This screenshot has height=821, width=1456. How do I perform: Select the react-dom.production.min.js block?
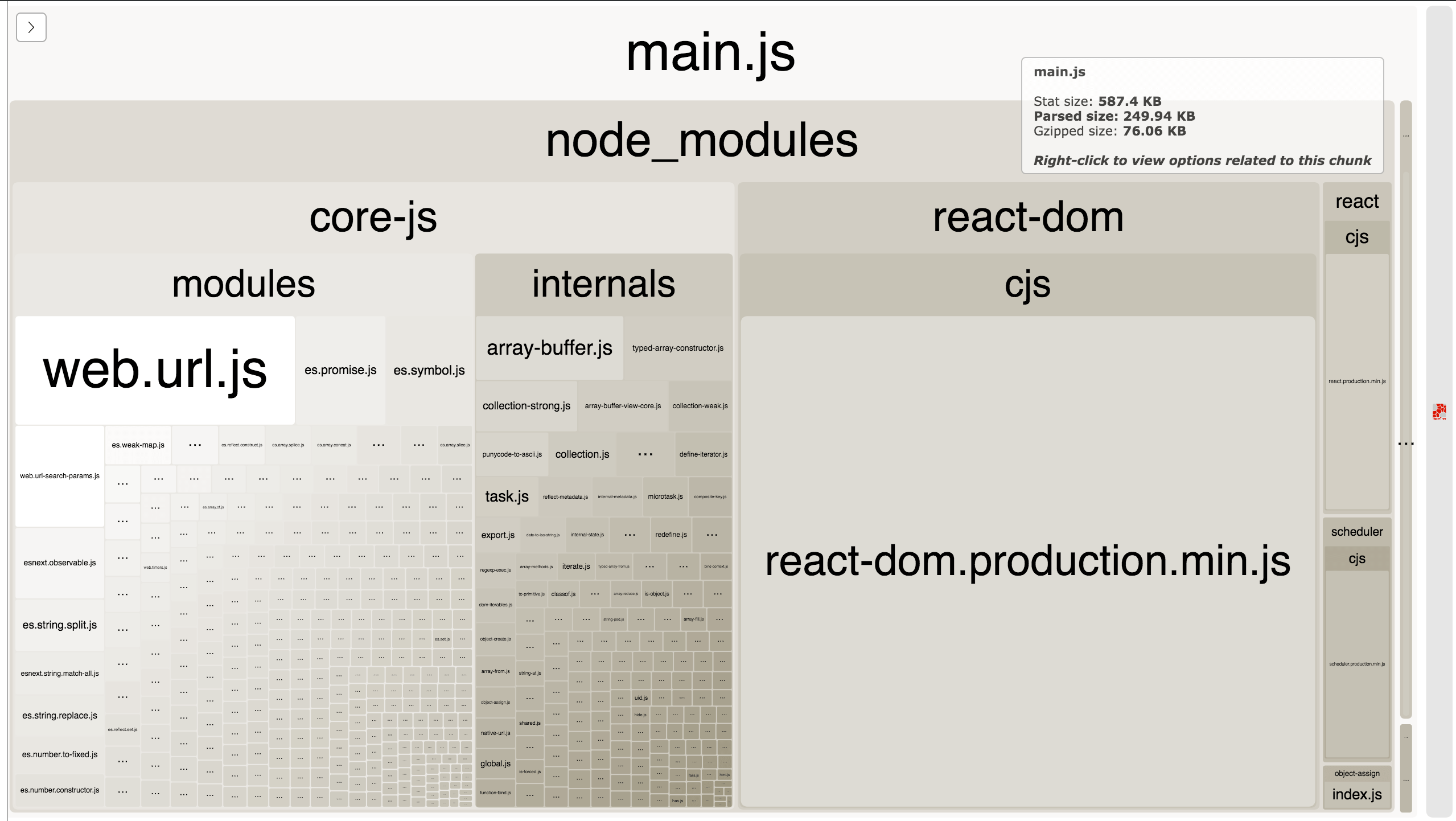[1027, 561]
